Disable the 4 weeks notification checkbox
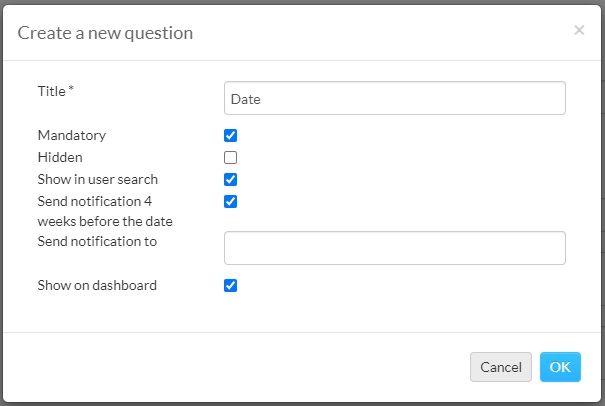 point(230,201)
